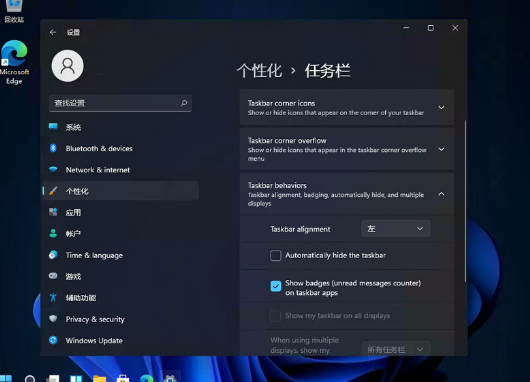Click the 查找设置 search field
The width and height of the screenshot is (530, 382).
pyautogui.click(x=120, y=103)
